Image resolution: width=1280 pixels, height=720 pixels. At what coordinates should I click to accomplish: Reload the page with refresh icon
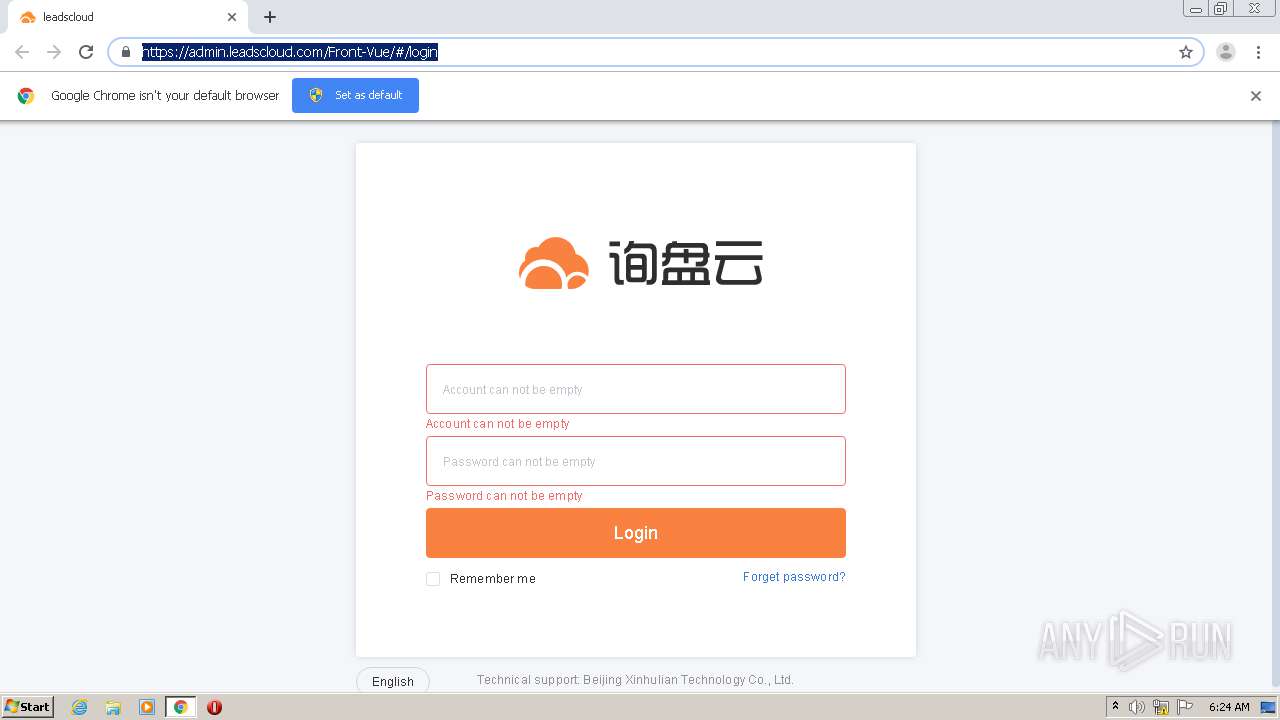(86, 52)
